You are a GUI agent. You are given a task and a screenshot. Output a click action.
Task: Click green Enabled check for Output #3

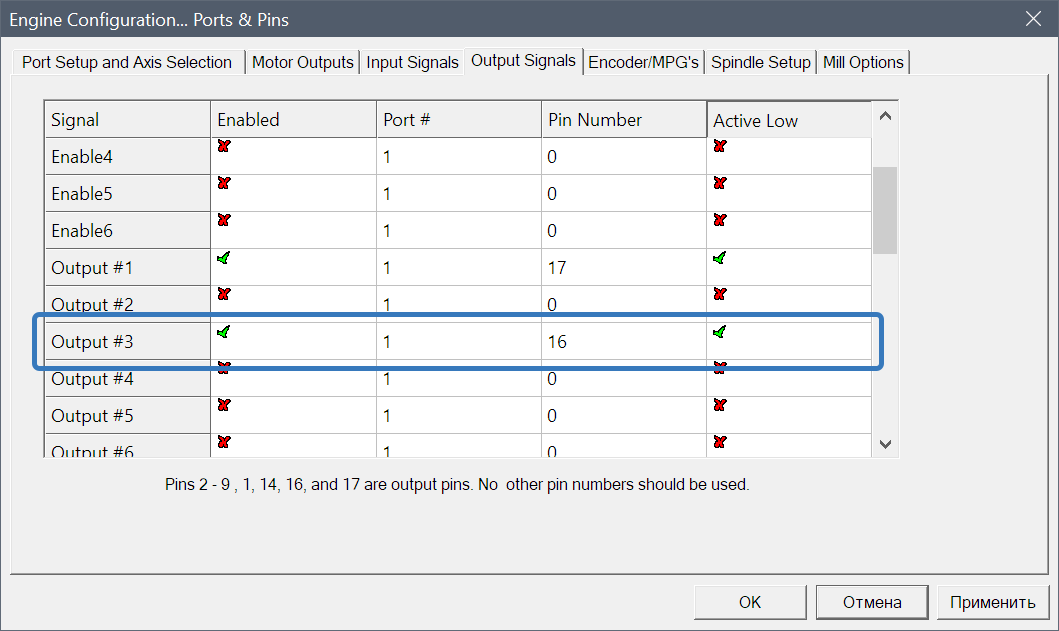pos(224,331)
